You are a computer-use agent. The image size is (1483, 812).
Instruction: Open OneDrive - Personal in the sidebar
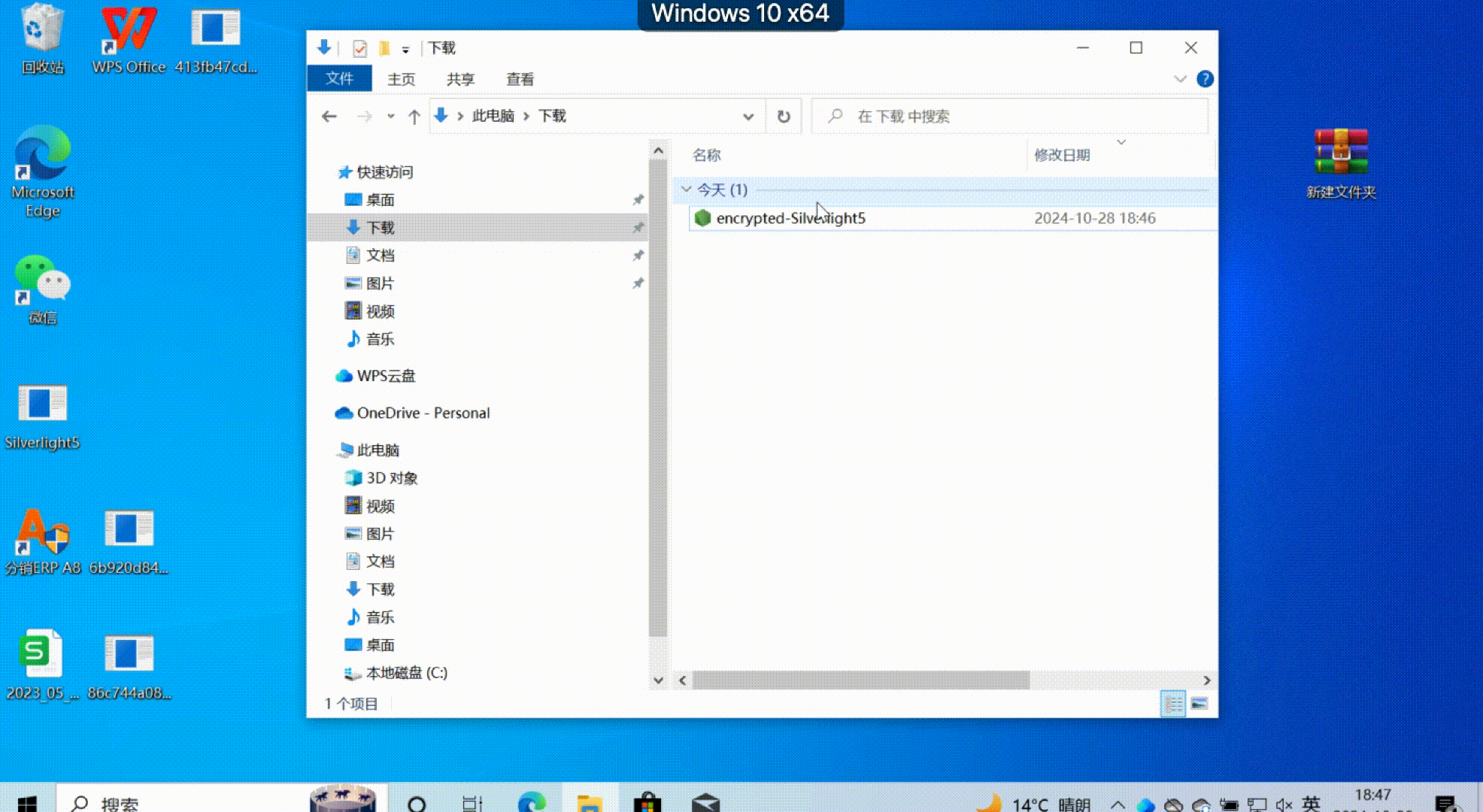coord(423,412)
